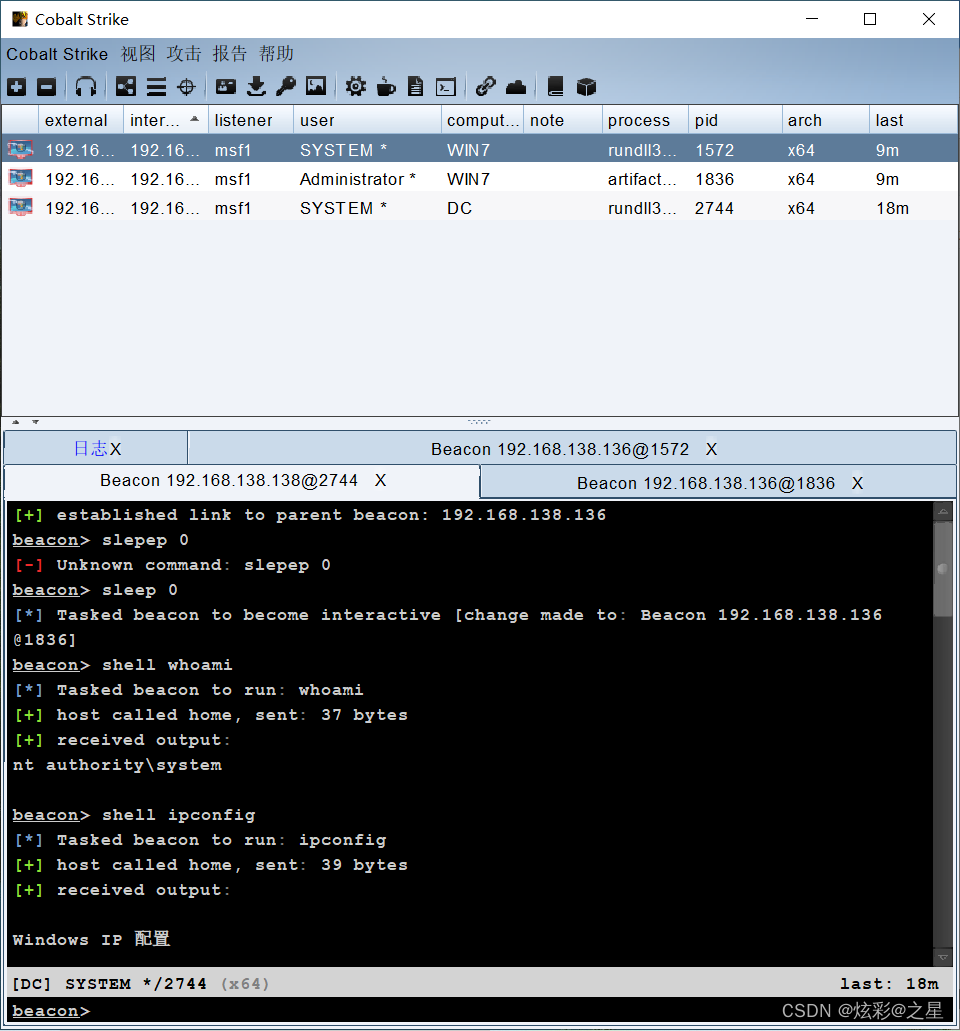The height and width of the screenshot is (1031, 960).
Task: Sort sessions by computer column header
Action: [482, 120]
